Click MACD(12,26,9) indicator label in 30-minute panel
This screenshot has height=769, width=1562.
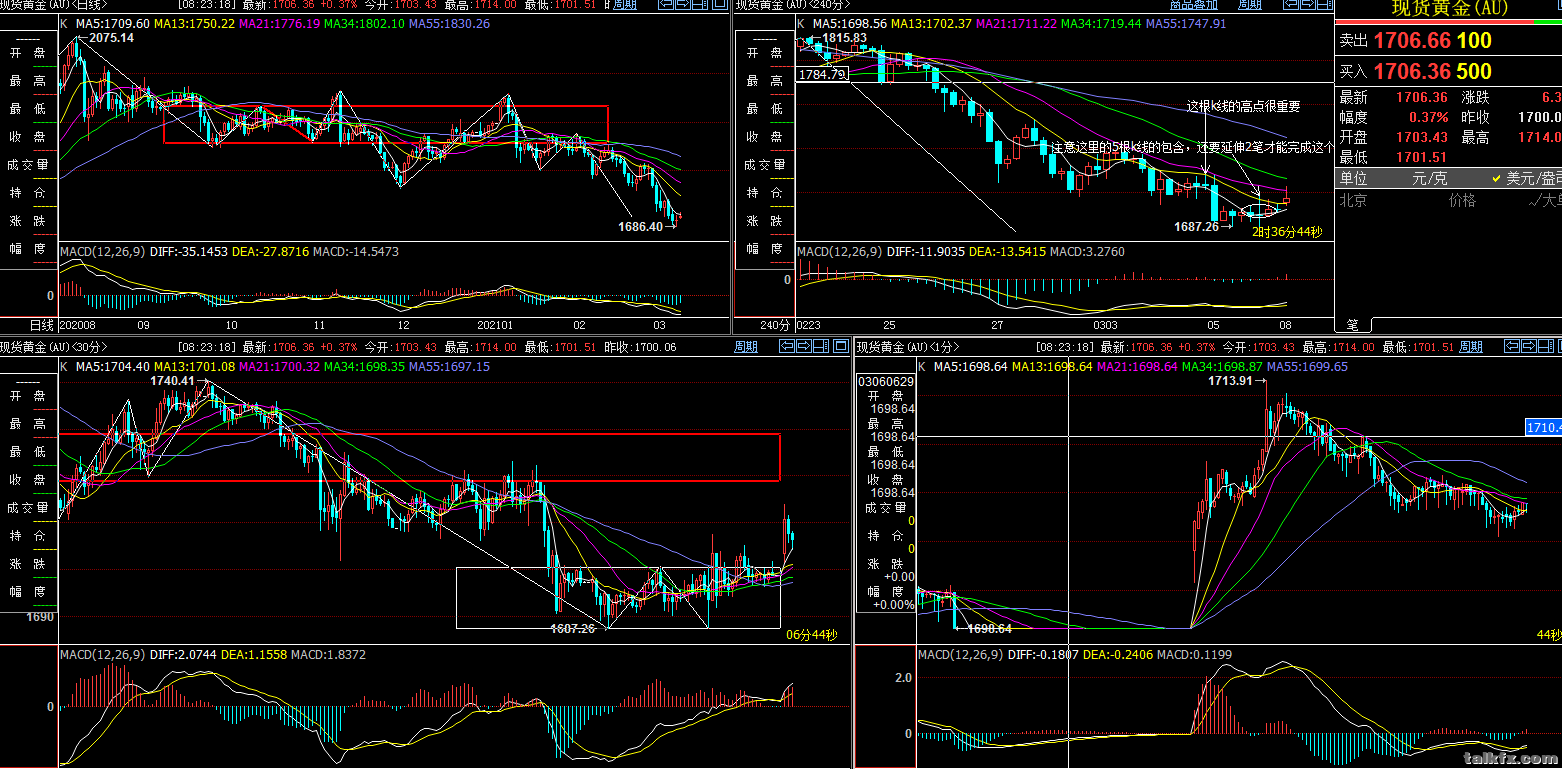click(x=103, y=655)
